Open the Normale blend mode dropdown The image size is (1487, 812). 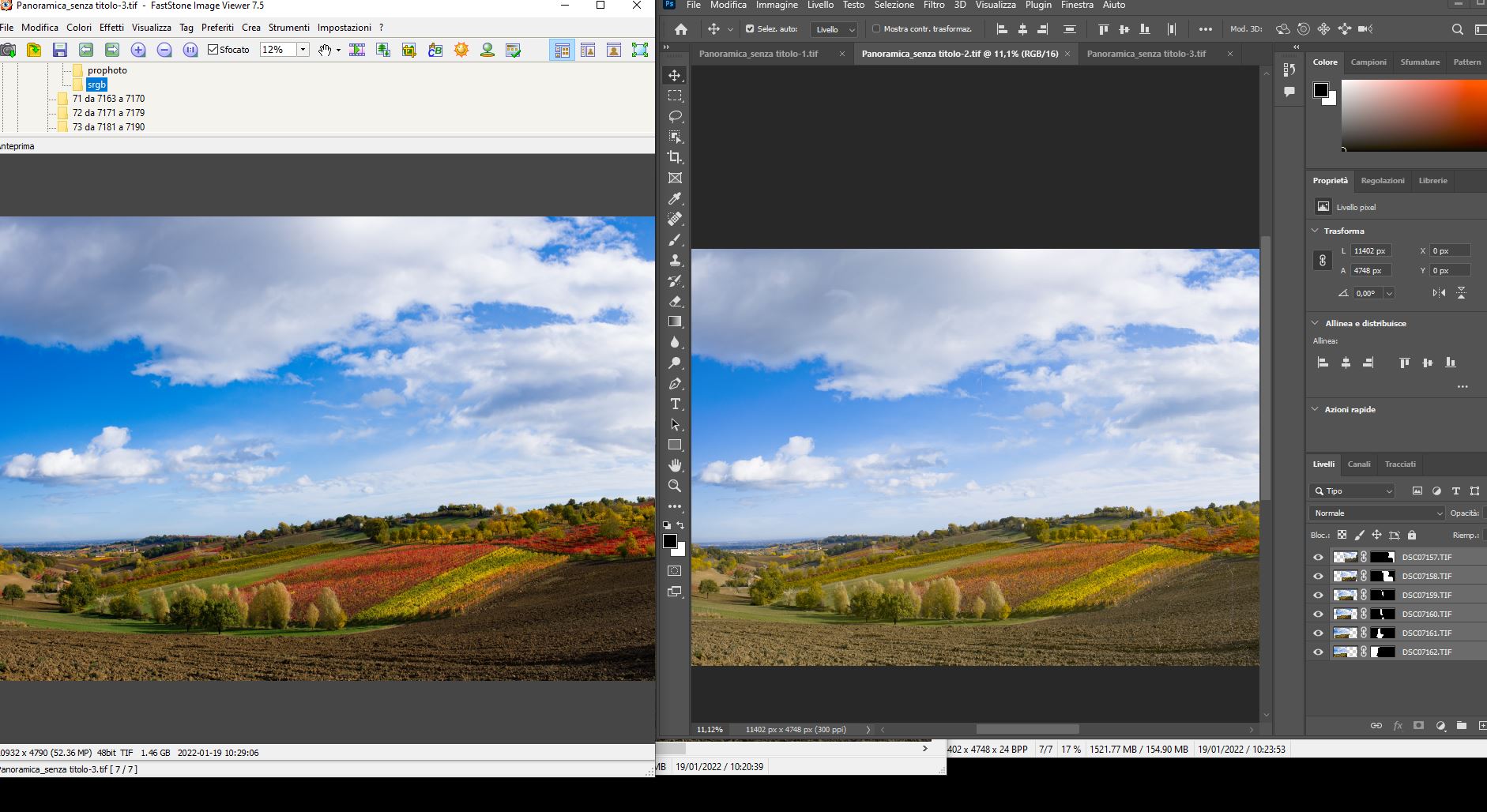click(1375, 513)
